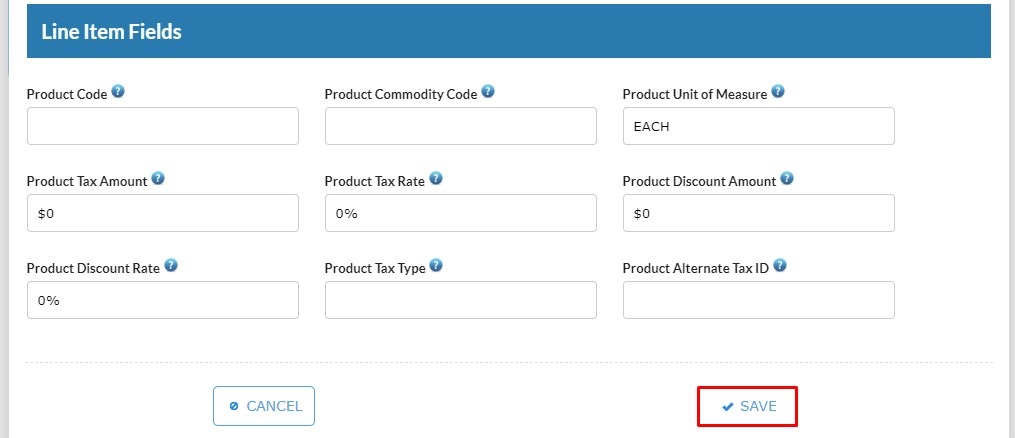Open help for Product Unit of Measure
The width and height of the screenshot is (1015, 438).
tap(778, 92)
